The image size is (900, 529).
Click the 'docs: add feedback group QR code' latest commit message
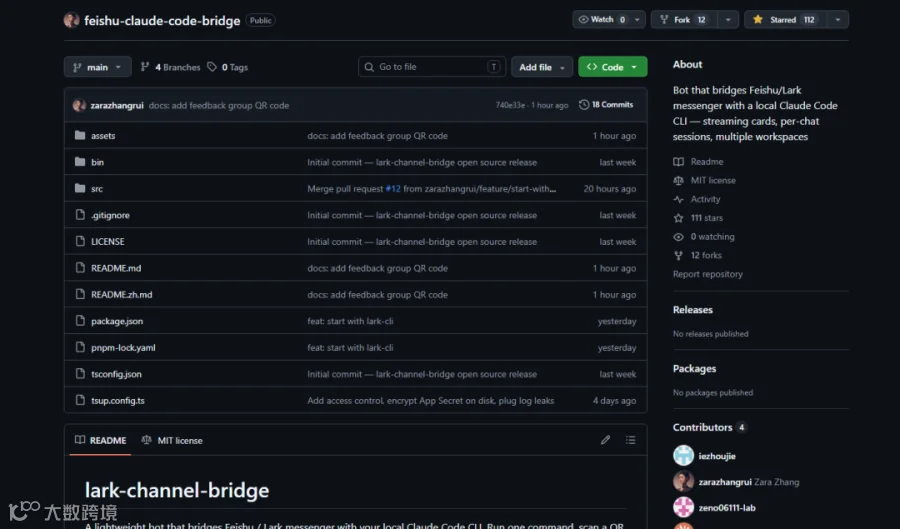tap(219, 106)
